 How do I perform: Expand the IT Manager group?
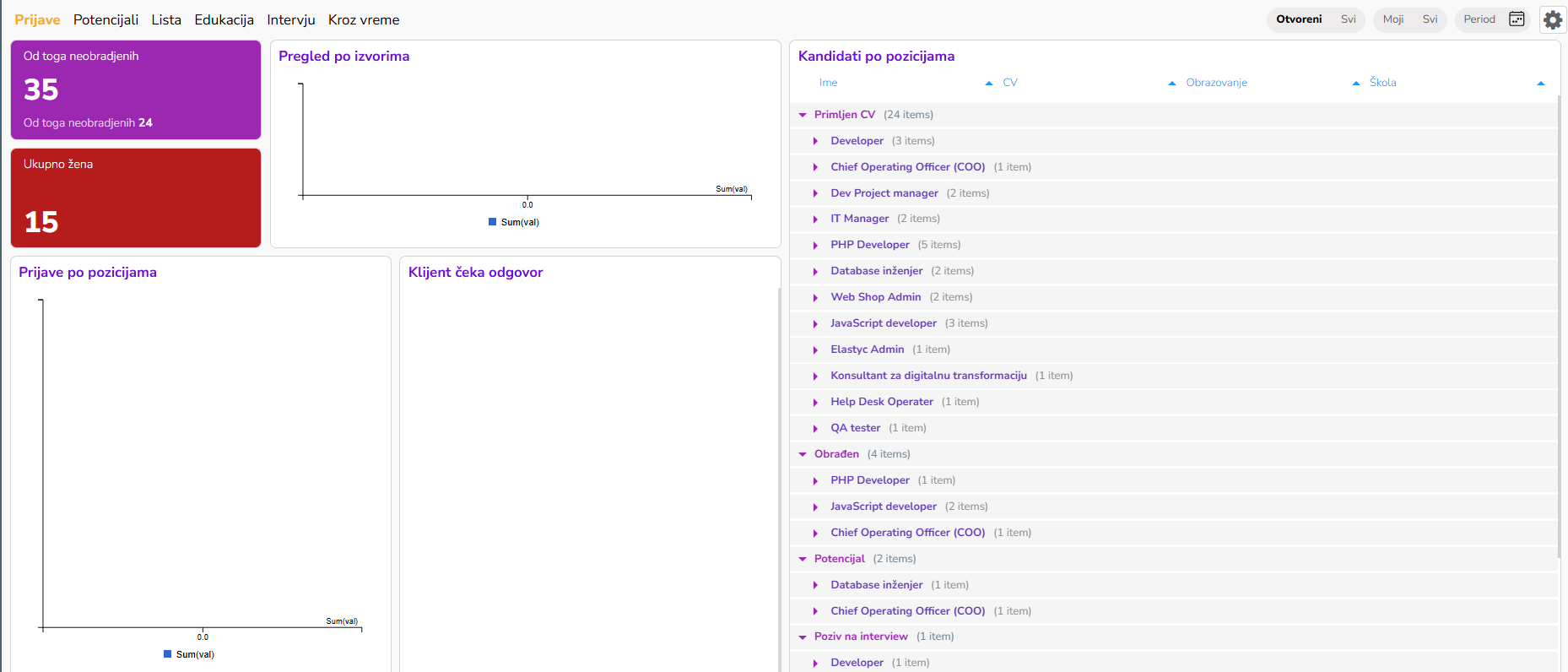pos(815,219)
